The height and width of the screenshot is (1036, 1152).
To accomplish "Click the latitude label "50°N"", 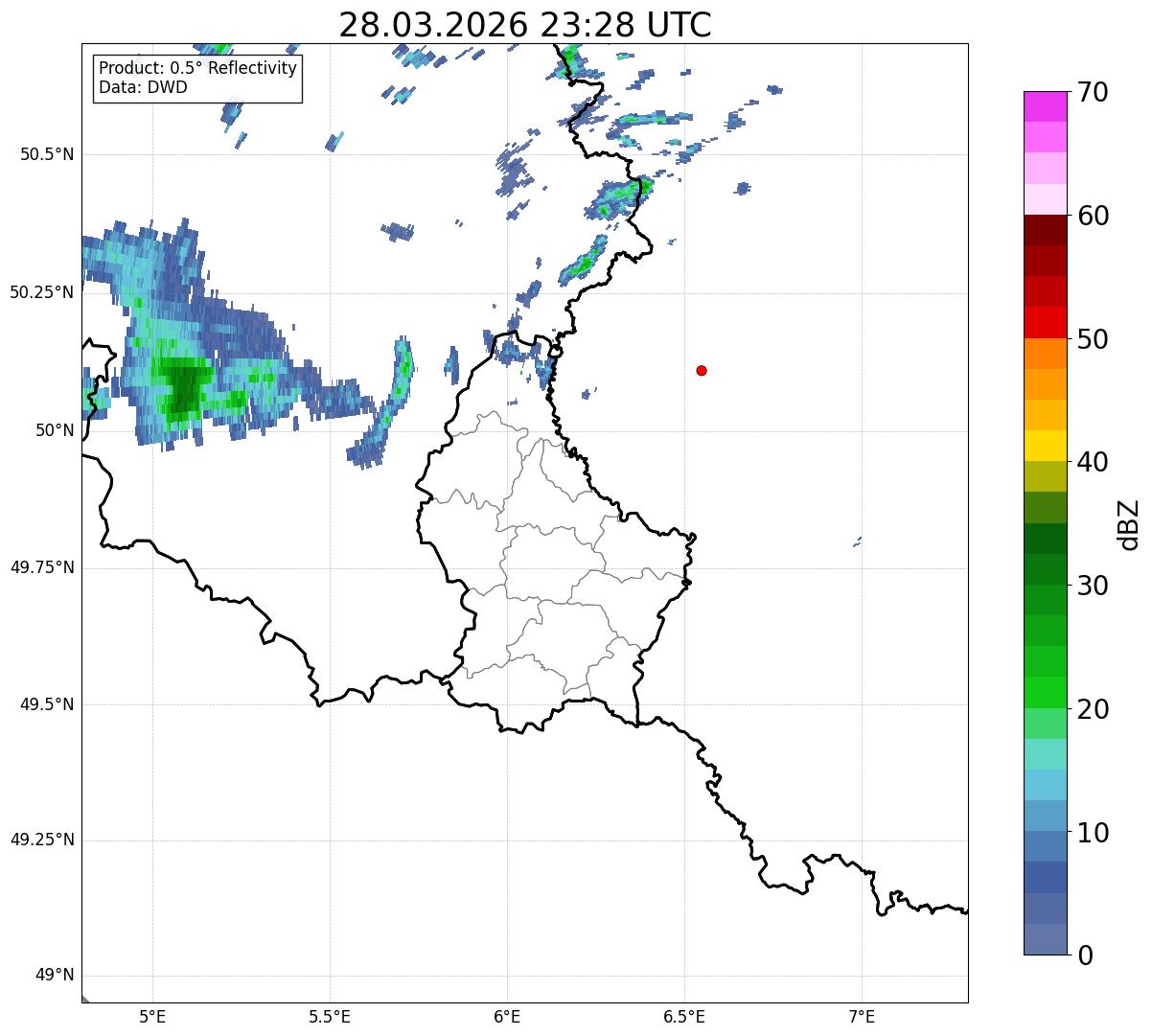I will pos(55,430).
